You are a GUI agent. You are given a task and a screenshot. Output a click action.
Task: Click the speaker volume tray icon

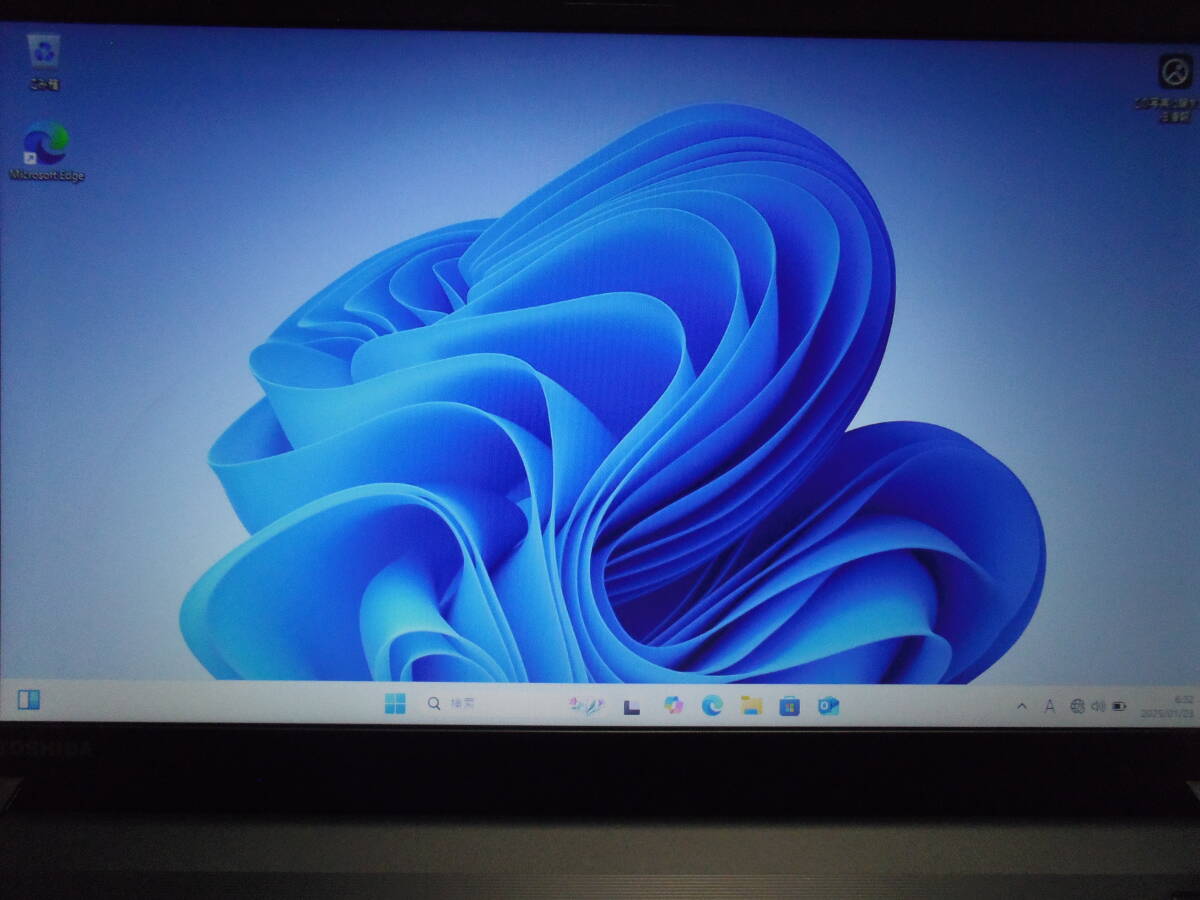(x=1098, y=706)
